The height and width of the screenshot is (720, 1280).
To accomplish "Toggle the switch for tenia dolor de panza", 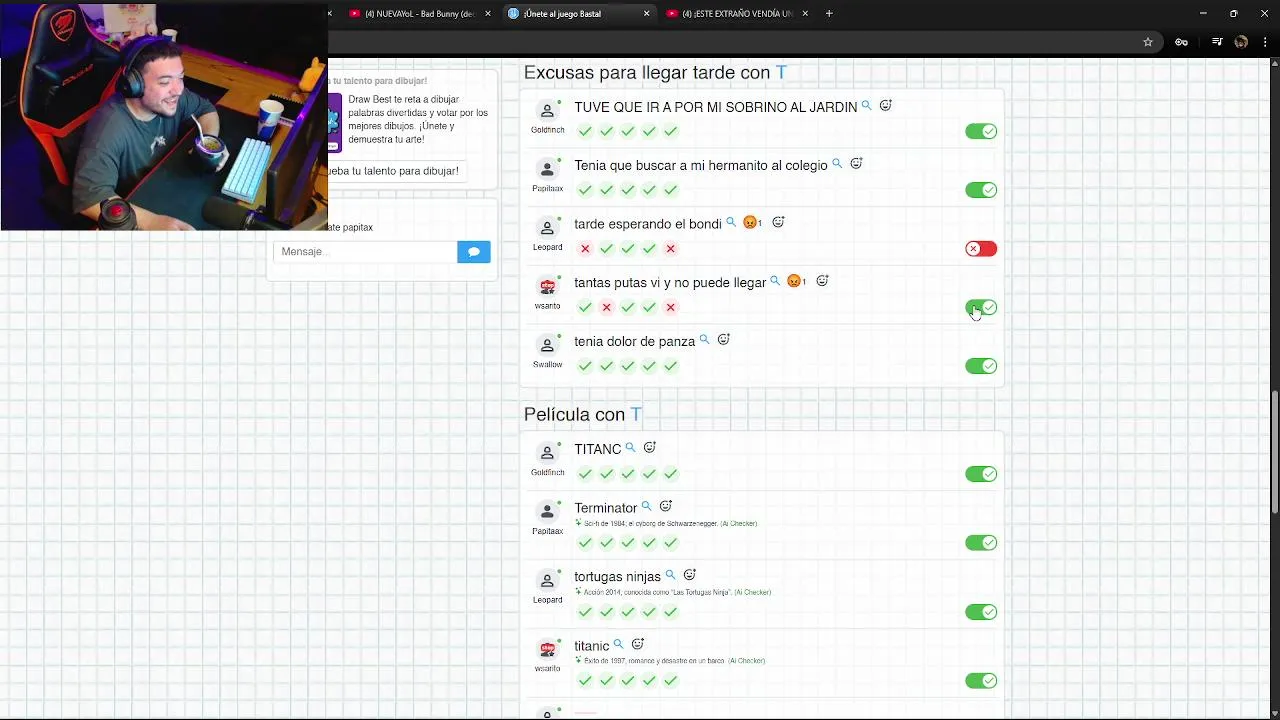I will [x=981, y=366].
